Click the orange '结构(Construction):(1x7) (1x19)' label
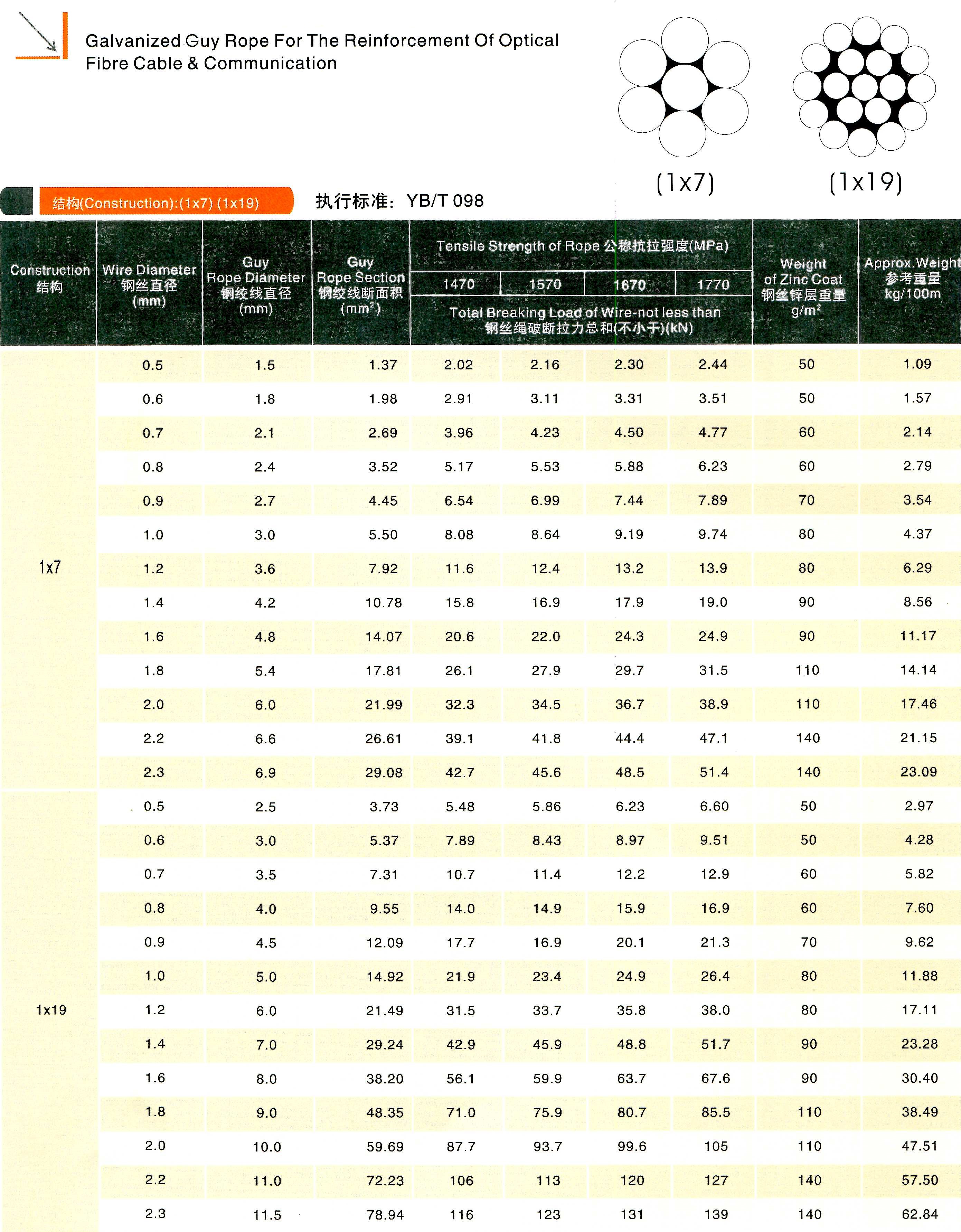Image resolution: width=961 pixels, height=1232 pixels. (166, 201)
